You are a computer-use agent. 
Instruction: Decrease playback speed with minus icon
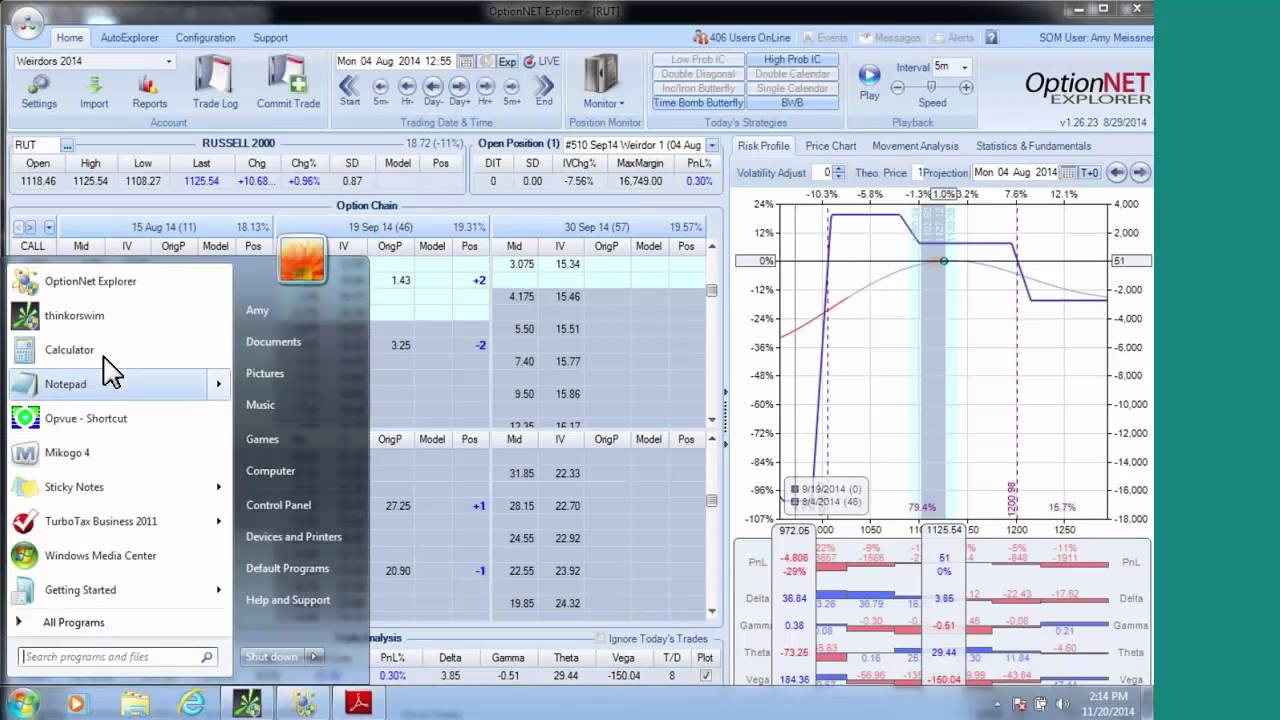point(898,87)
